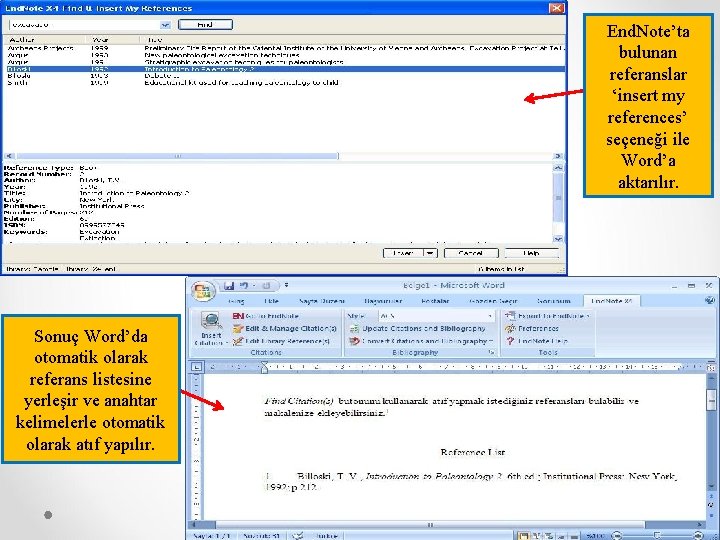Click the EndNote Help question mark icon
The image size is (720, 540).
[510, 341]
